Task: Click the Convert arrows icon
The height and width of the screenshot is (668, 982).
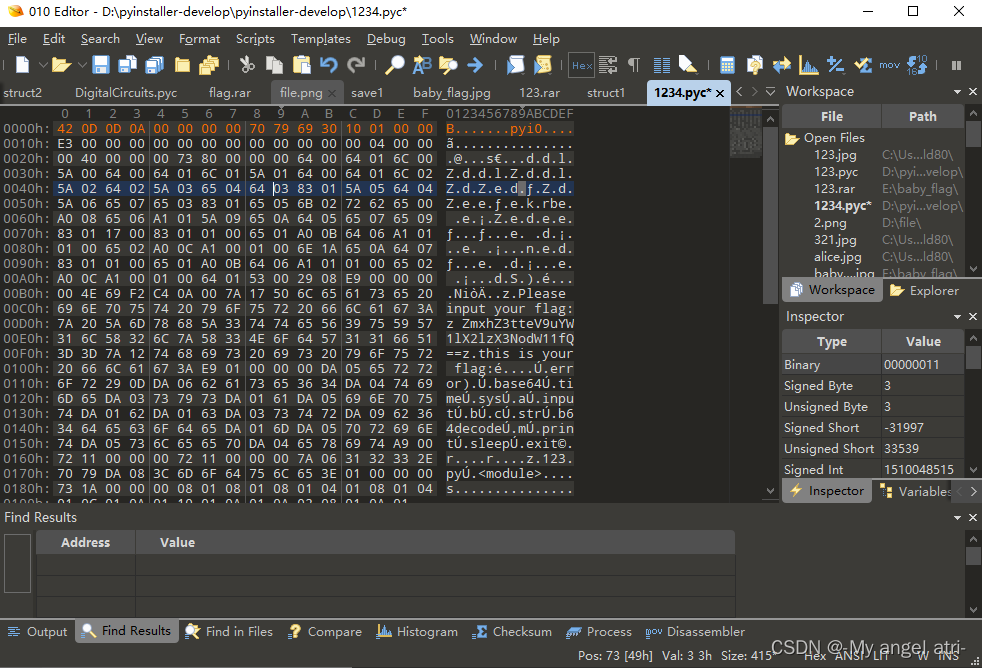Action: click(x=782, y=64)
